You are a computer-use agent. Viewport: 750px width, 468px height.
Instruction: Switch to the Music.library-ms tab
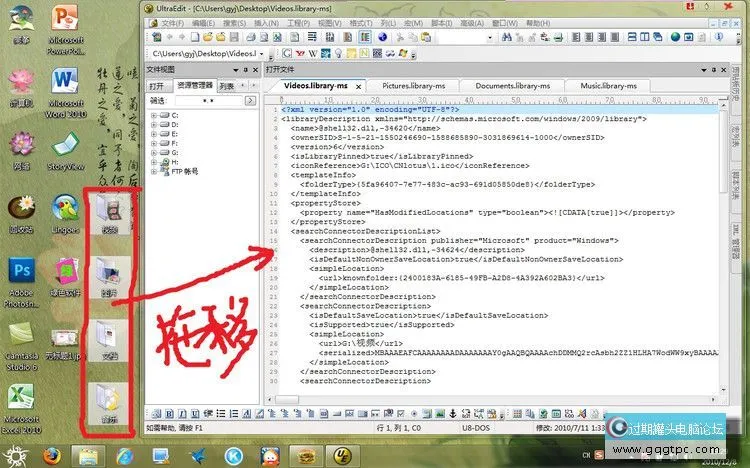608,86
